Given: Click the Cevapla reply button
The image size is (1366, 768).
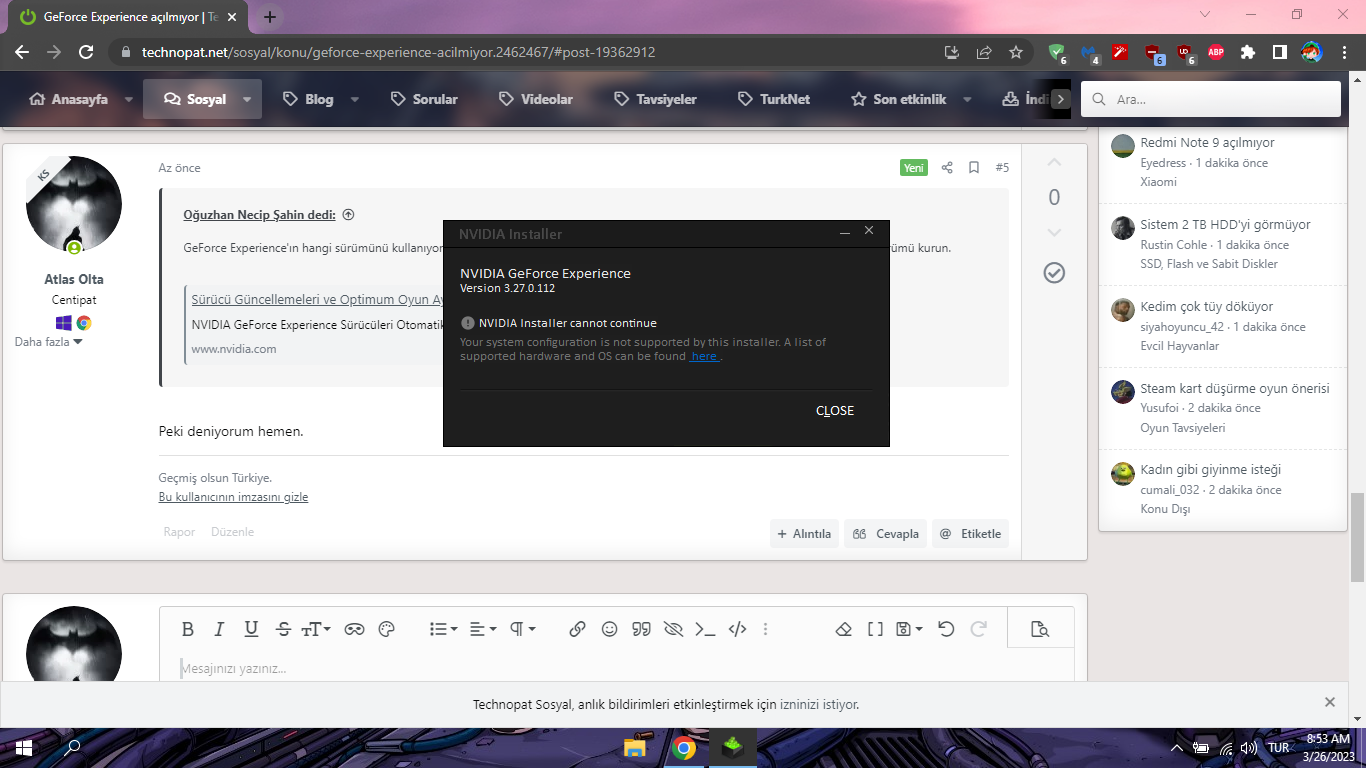Looking at the screenshot, I should click(886, 534).
